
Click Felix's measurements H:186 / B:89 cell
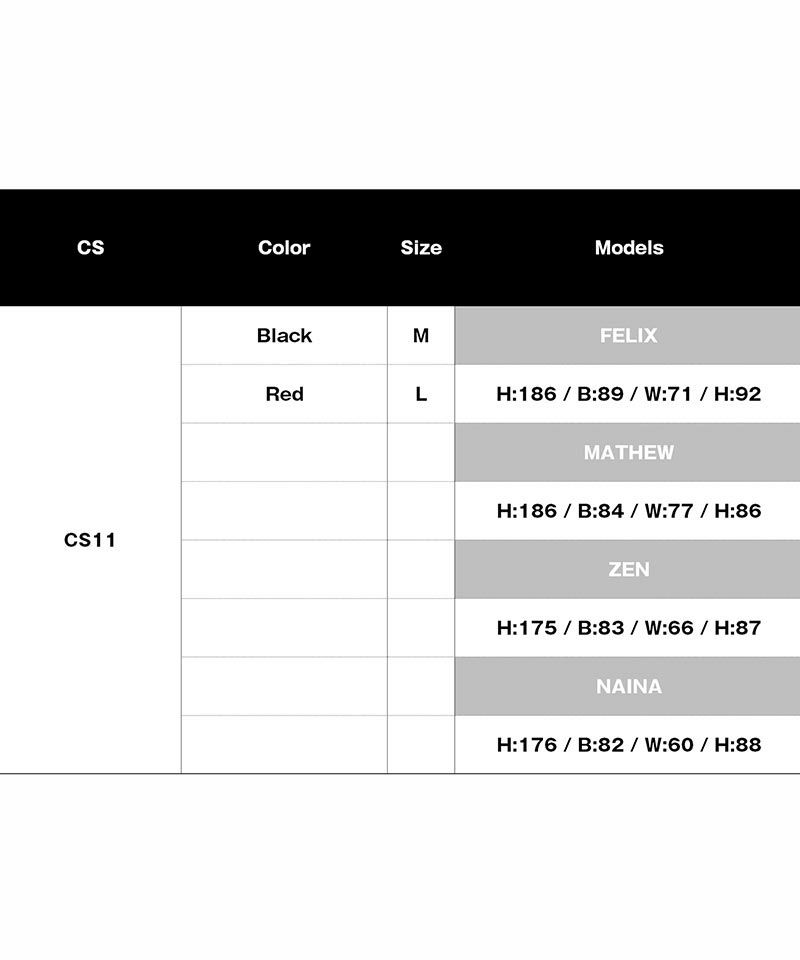click(628, 394)
